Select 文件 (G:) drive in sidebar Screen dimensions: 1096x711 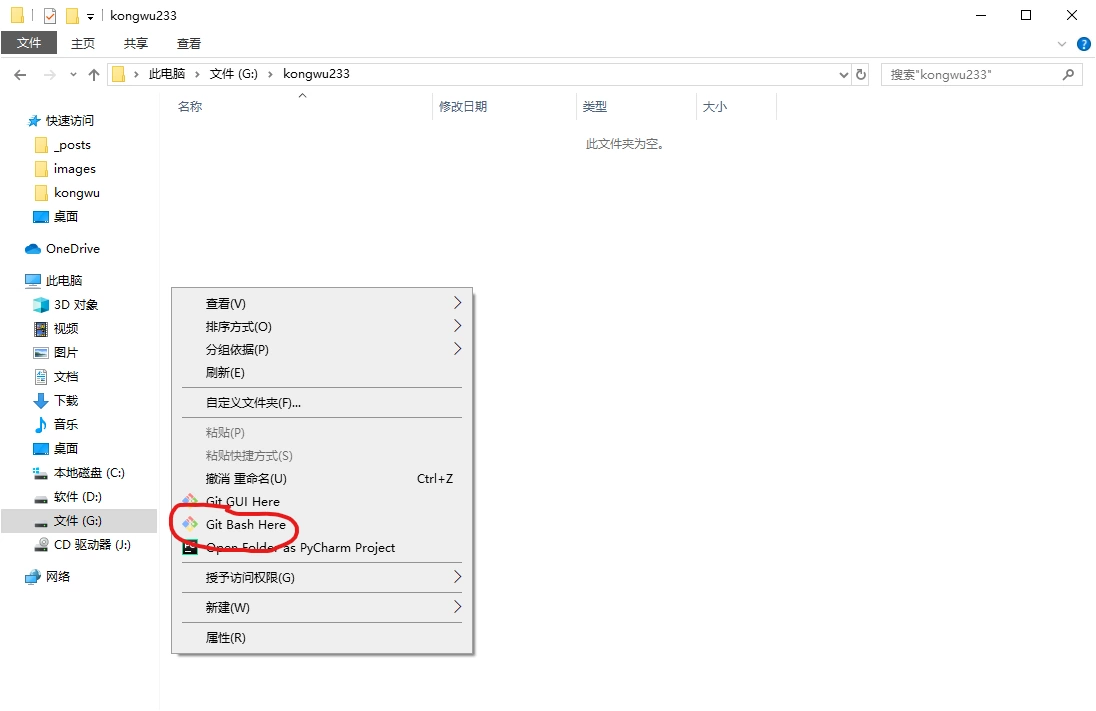click(80, 521)
